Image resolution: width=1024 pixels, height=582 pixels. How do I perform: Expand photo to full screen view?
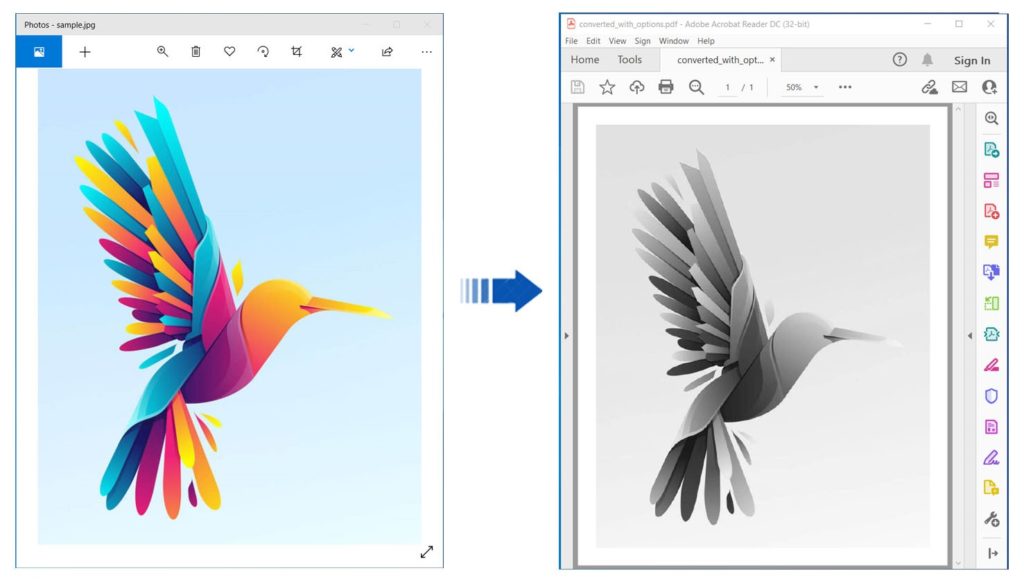(427, 552)
